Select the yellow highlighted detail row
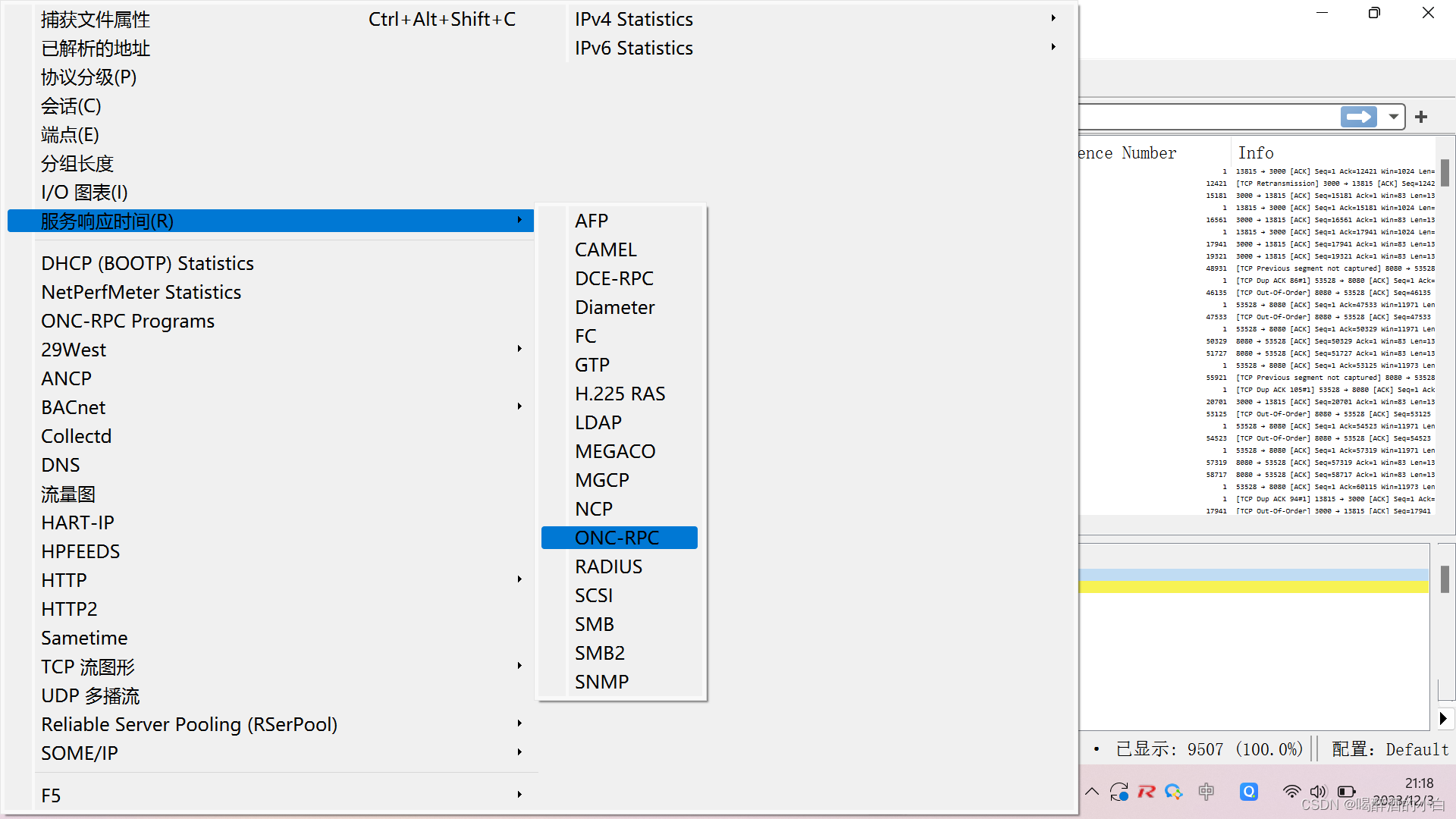1456x819 pixels. 1253,587
